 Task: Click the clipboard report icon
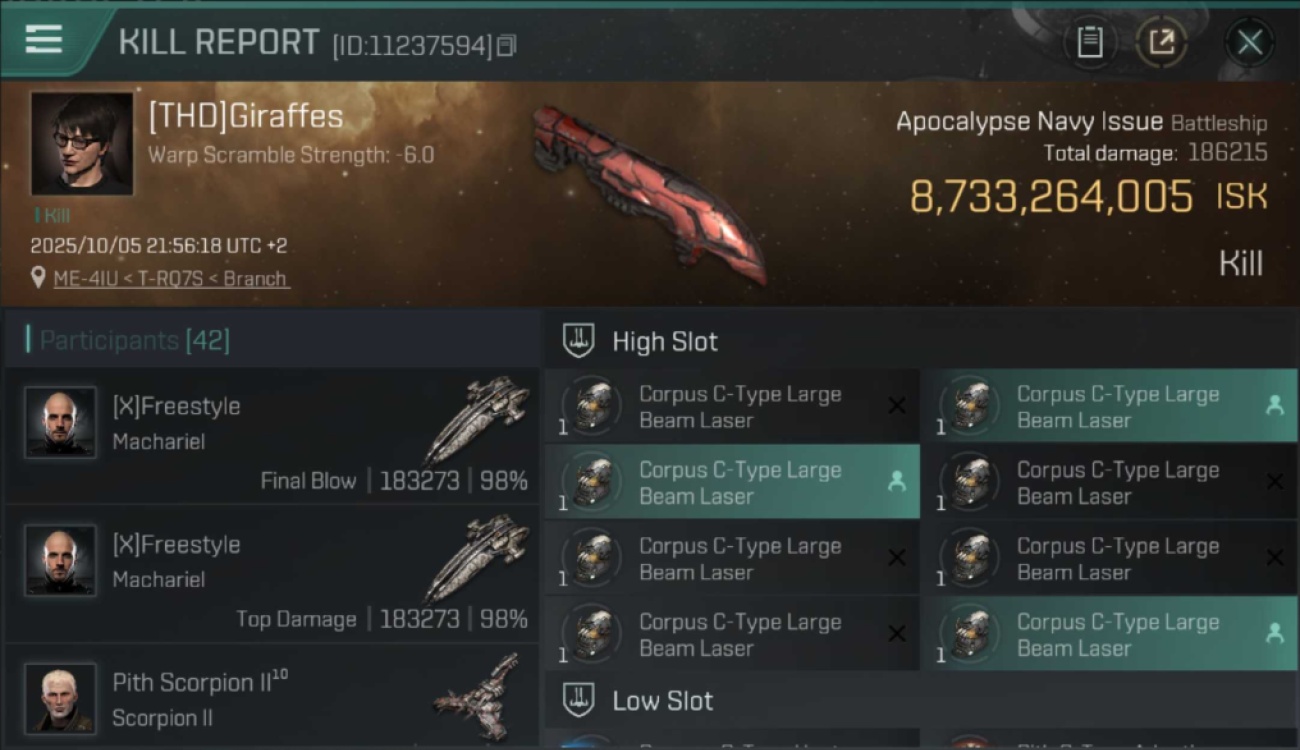[x=1090, y=42]
